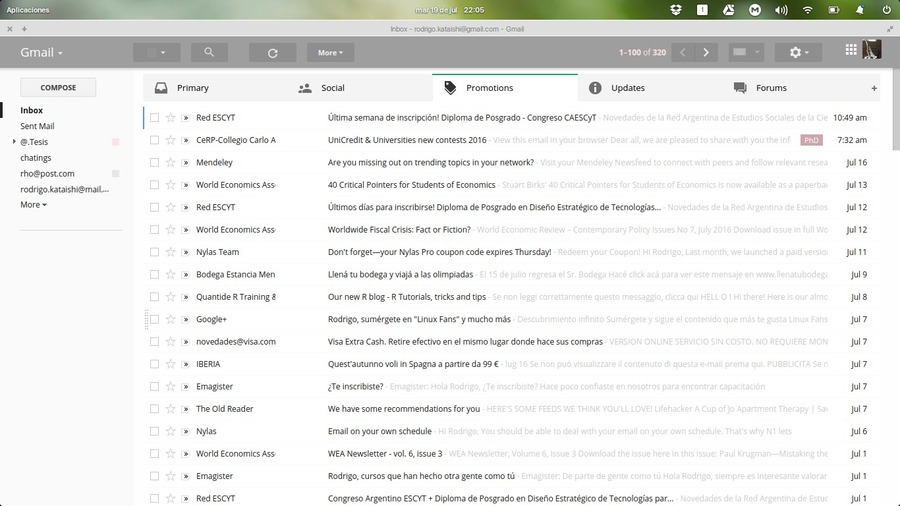Screen dimensions: 900x506
Task: Click the rho@post.com label color square
Action: coord(115,173)
